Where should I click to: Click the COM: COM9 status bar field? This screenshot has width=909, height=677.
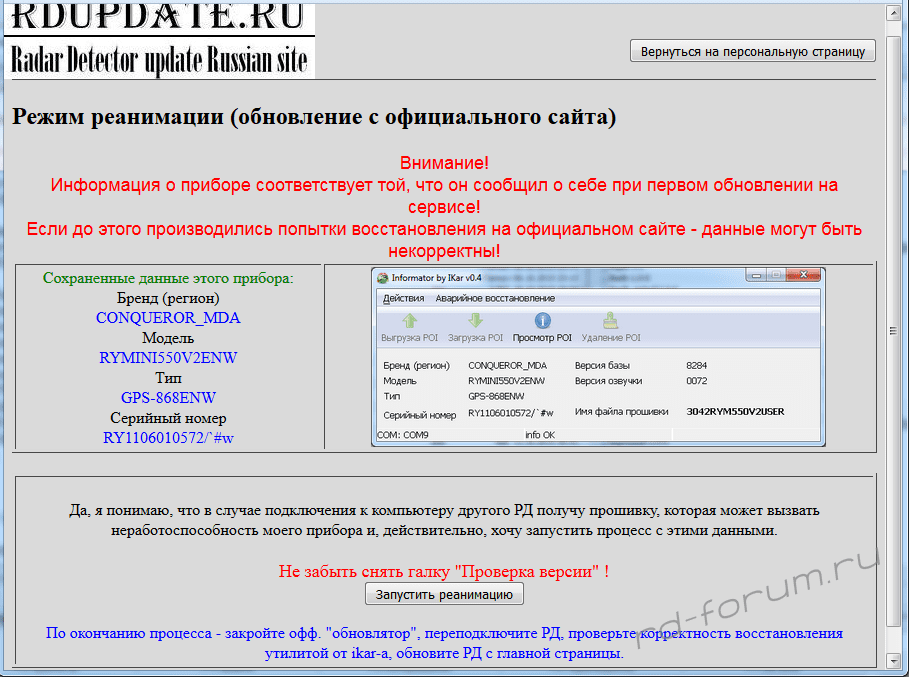pyautogui.click(x=403, y=435)
